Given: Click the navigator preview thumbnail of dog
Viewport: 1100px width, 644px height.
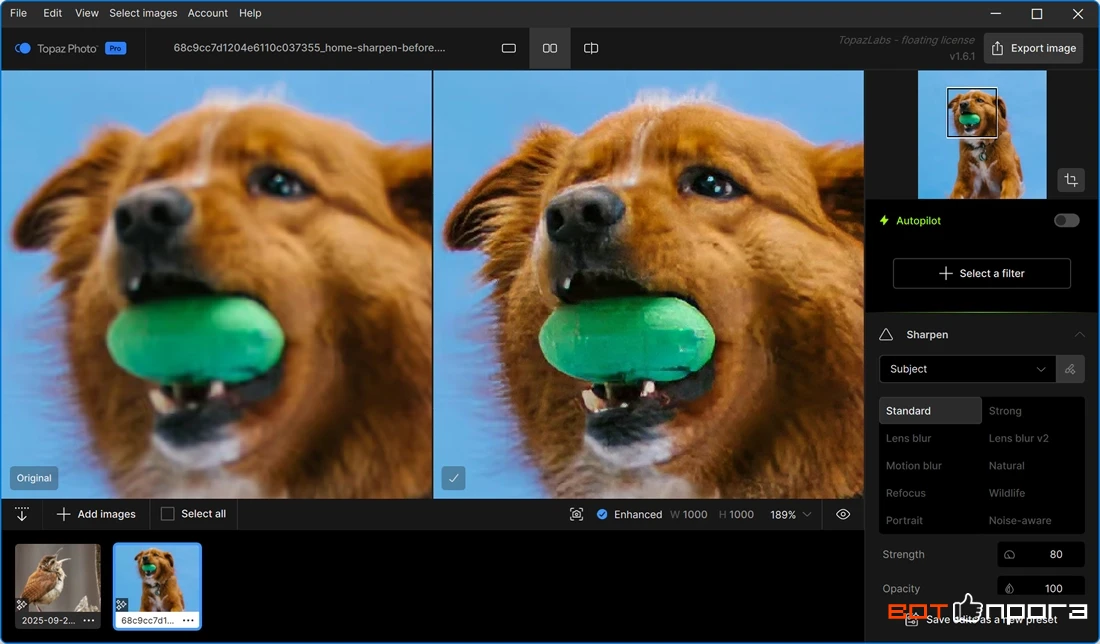Looking at the screenshot, I should click(x=981, y=135).
